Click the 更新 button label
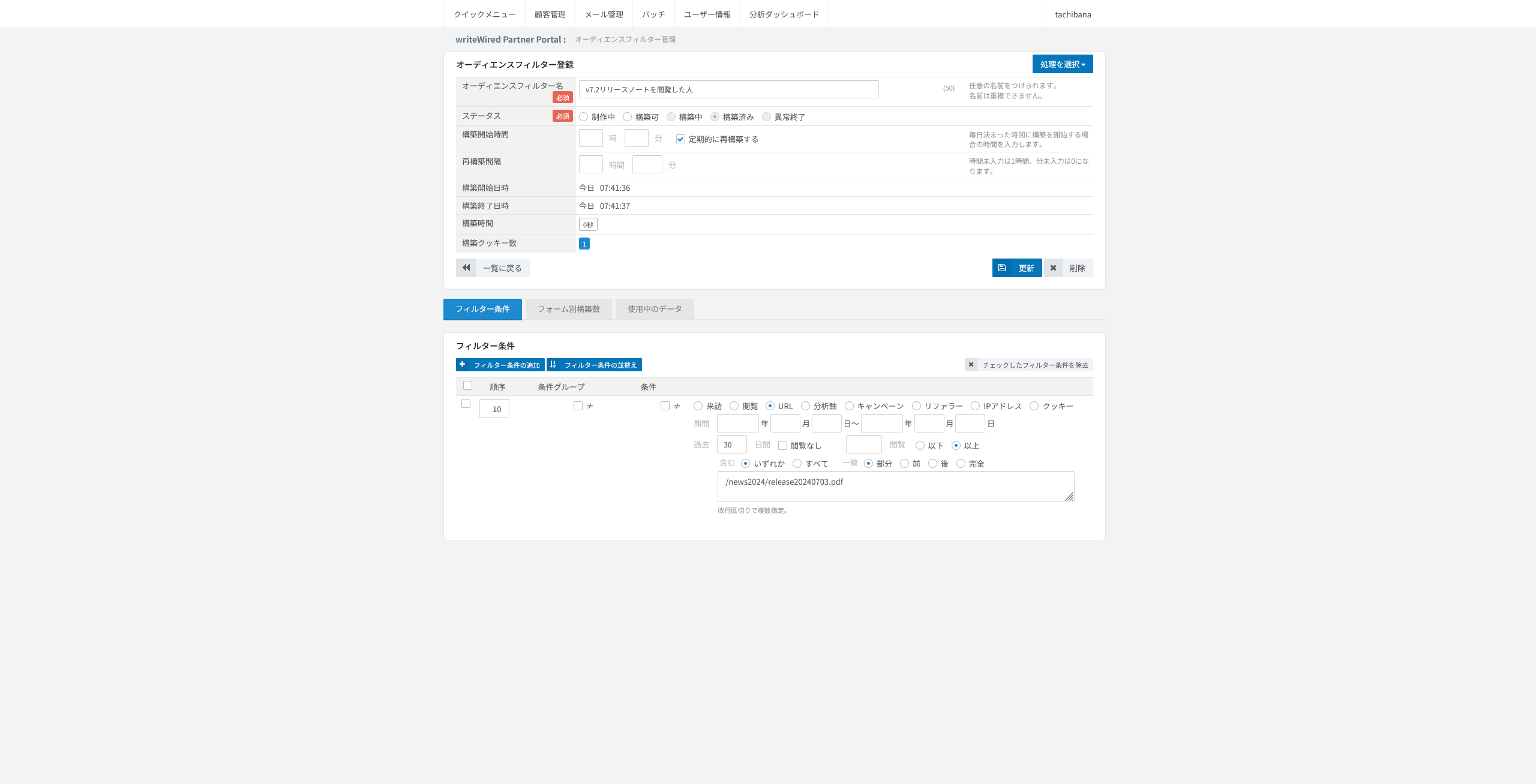Viewport: 1536px width, 784px height. tap(1027, 268)
